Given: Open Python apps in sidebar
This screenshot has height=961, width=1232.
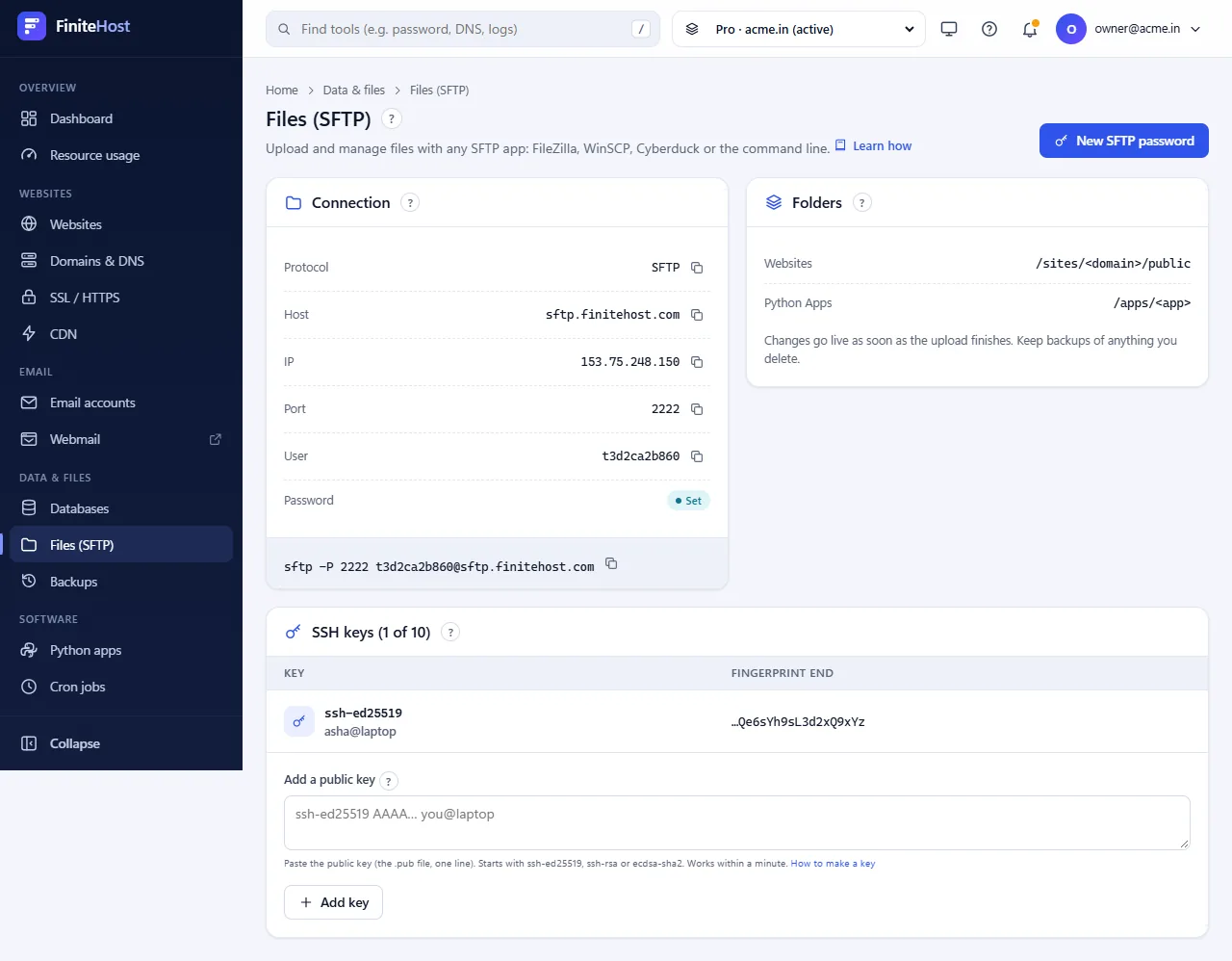Looking at the screenshot, I should click(x=121, y=650).
